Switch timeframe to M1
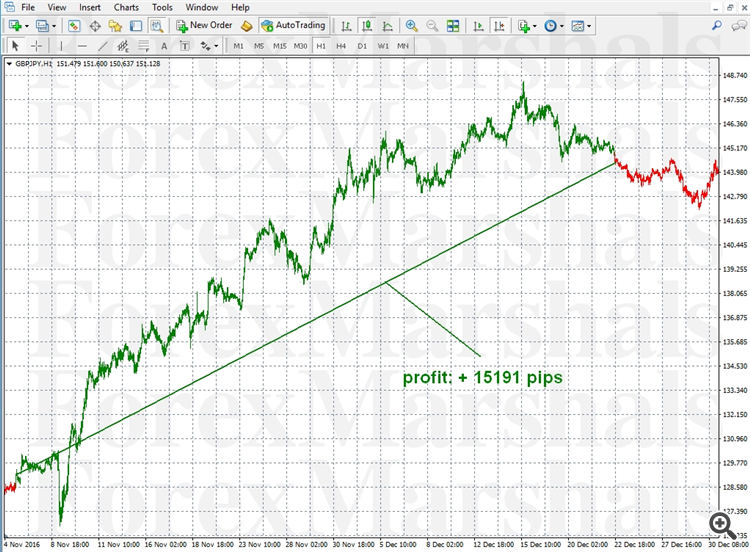 point(238,46)
